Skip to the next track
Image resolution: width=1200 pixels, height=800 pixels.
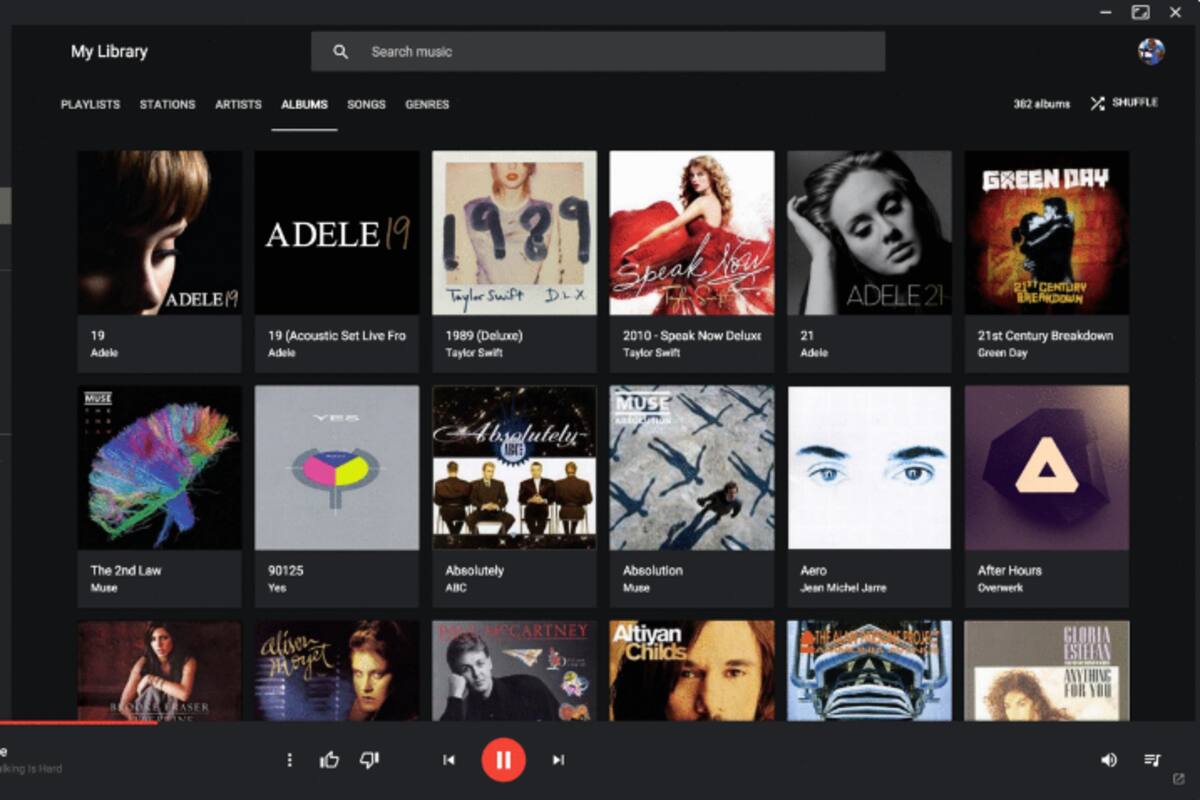(558, 760)
